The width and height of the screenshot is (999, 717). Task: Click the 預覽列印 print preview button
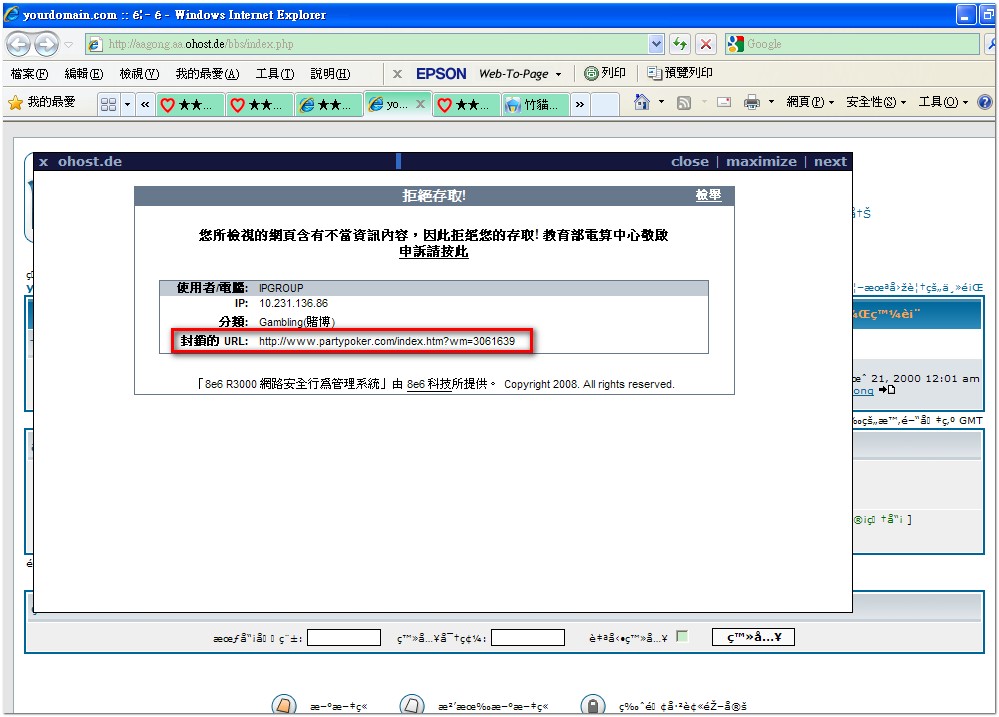pos(680,74)
